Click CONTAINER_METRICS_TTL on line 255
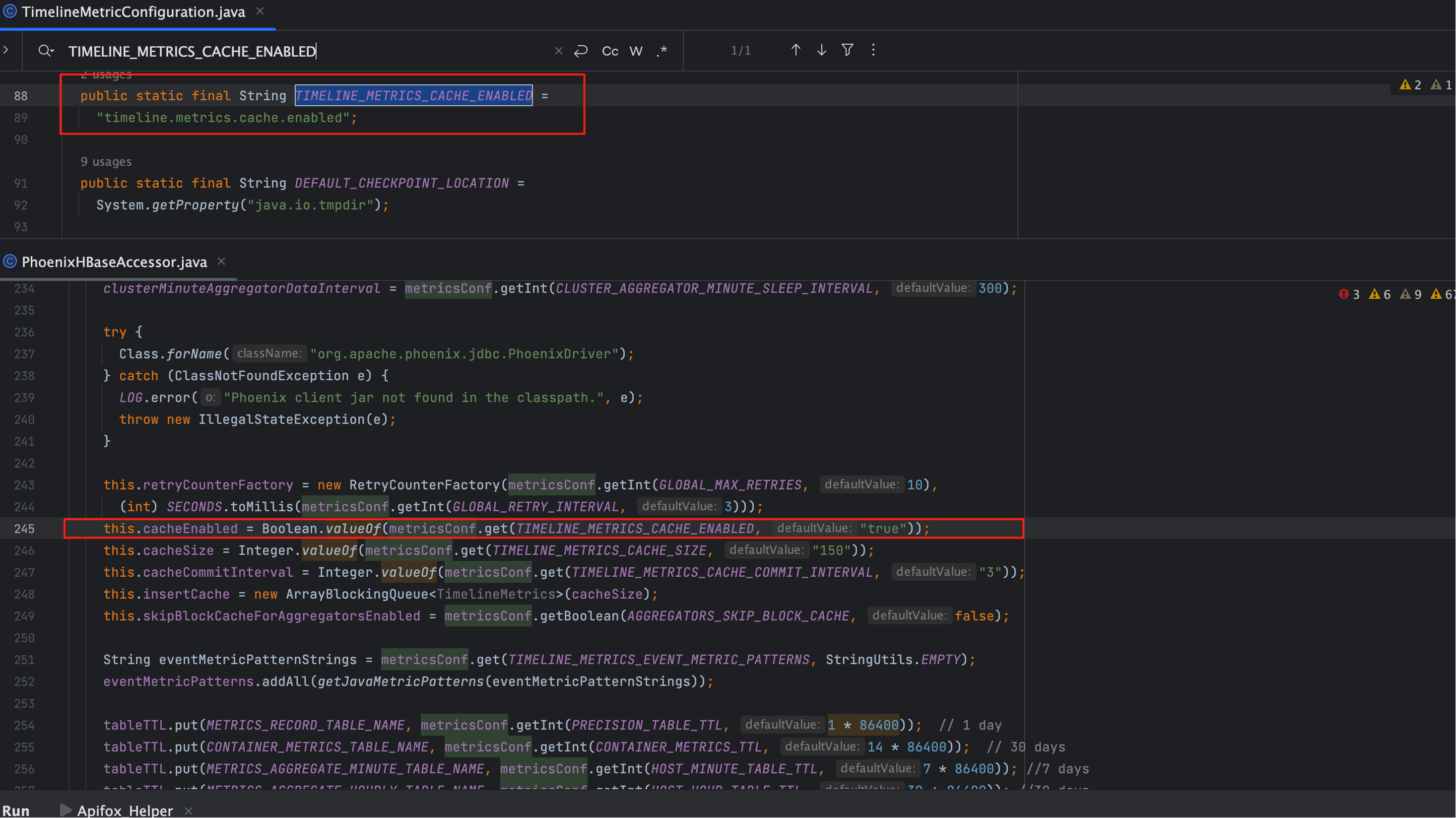 [x=678, y=748]
